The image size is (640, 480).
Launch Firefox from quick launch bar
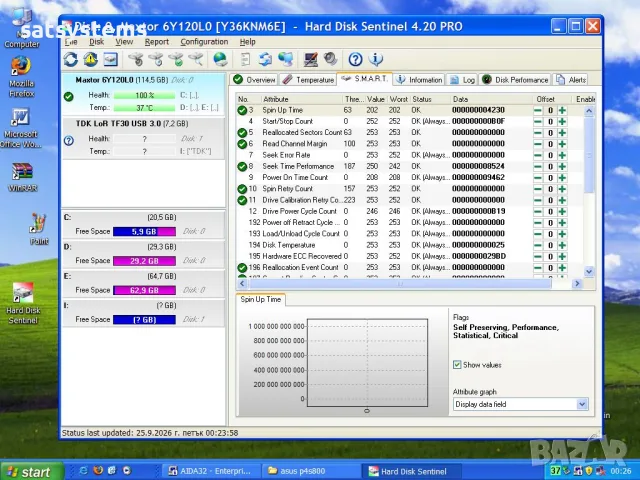(x=98, y=471)
